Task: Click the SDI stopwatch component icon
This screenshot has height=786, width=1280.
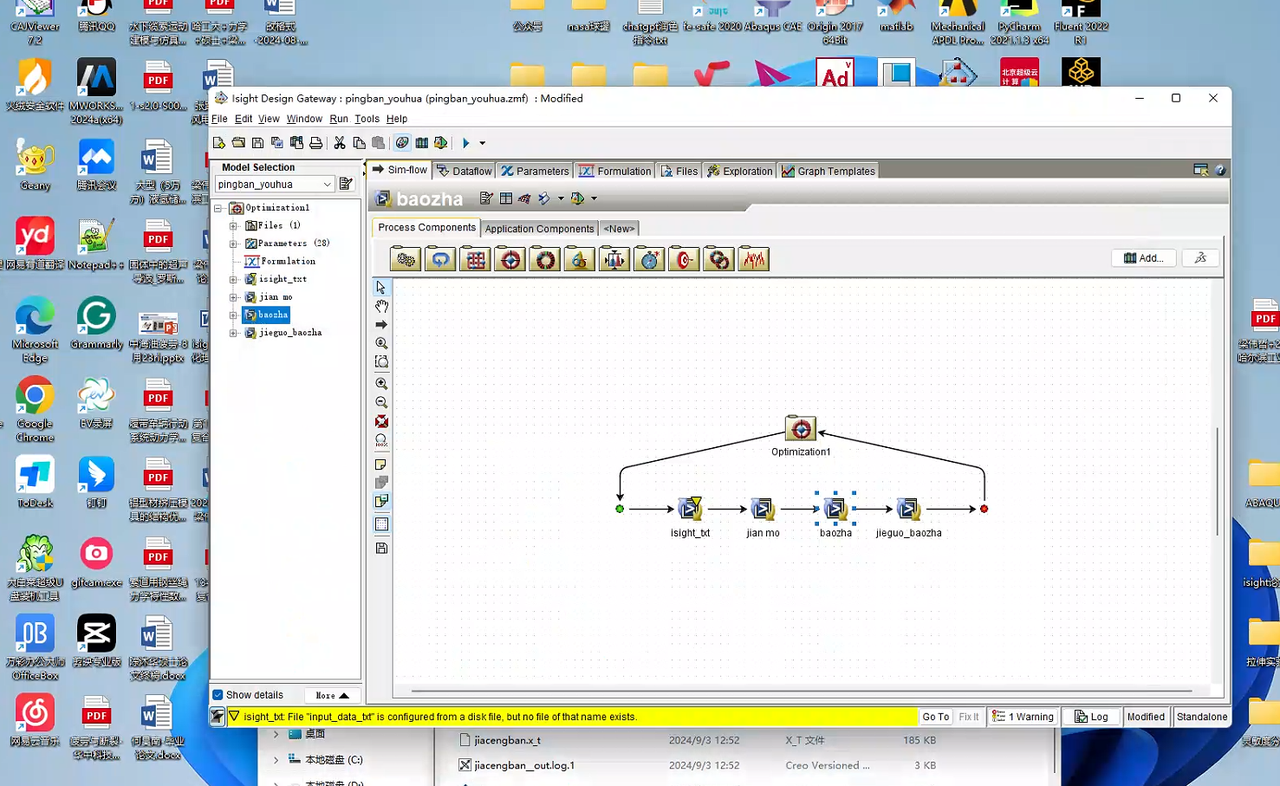Action: click(649, 259)
